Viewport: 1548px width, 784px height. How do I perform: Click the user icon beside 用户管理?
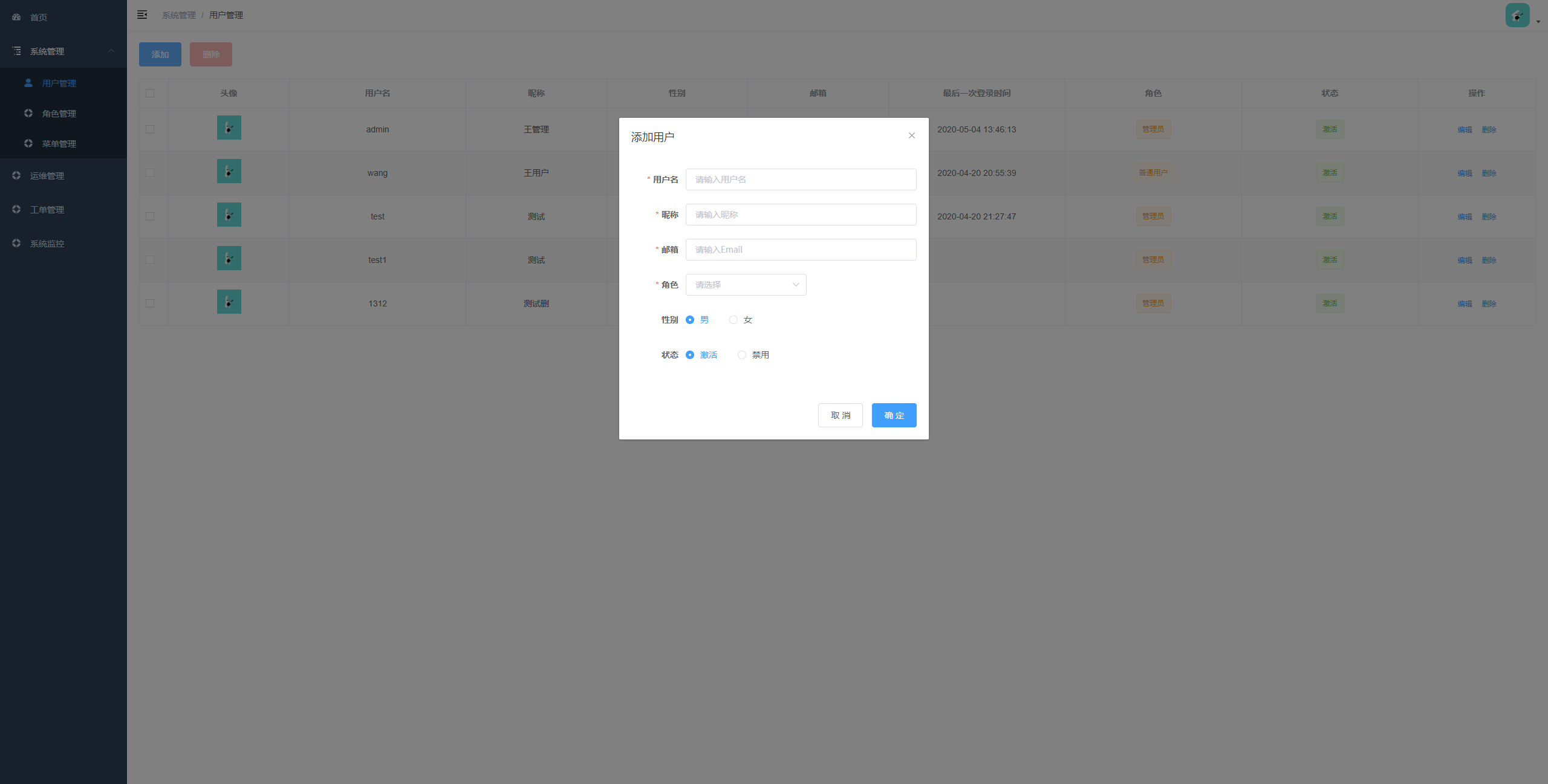(28, 83)
